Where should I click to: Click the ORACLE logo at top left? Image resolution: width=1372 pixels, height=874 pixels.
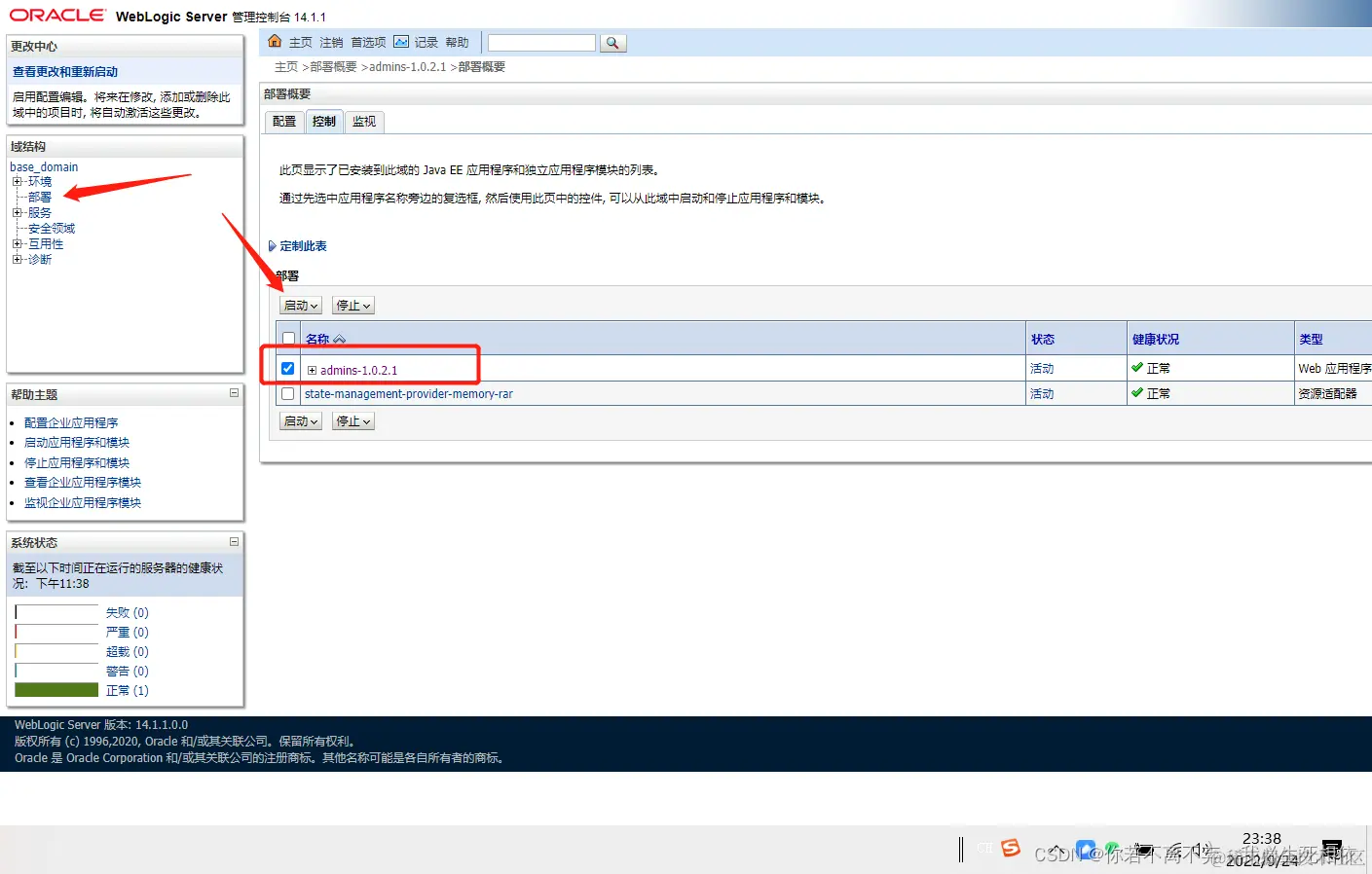57,16
